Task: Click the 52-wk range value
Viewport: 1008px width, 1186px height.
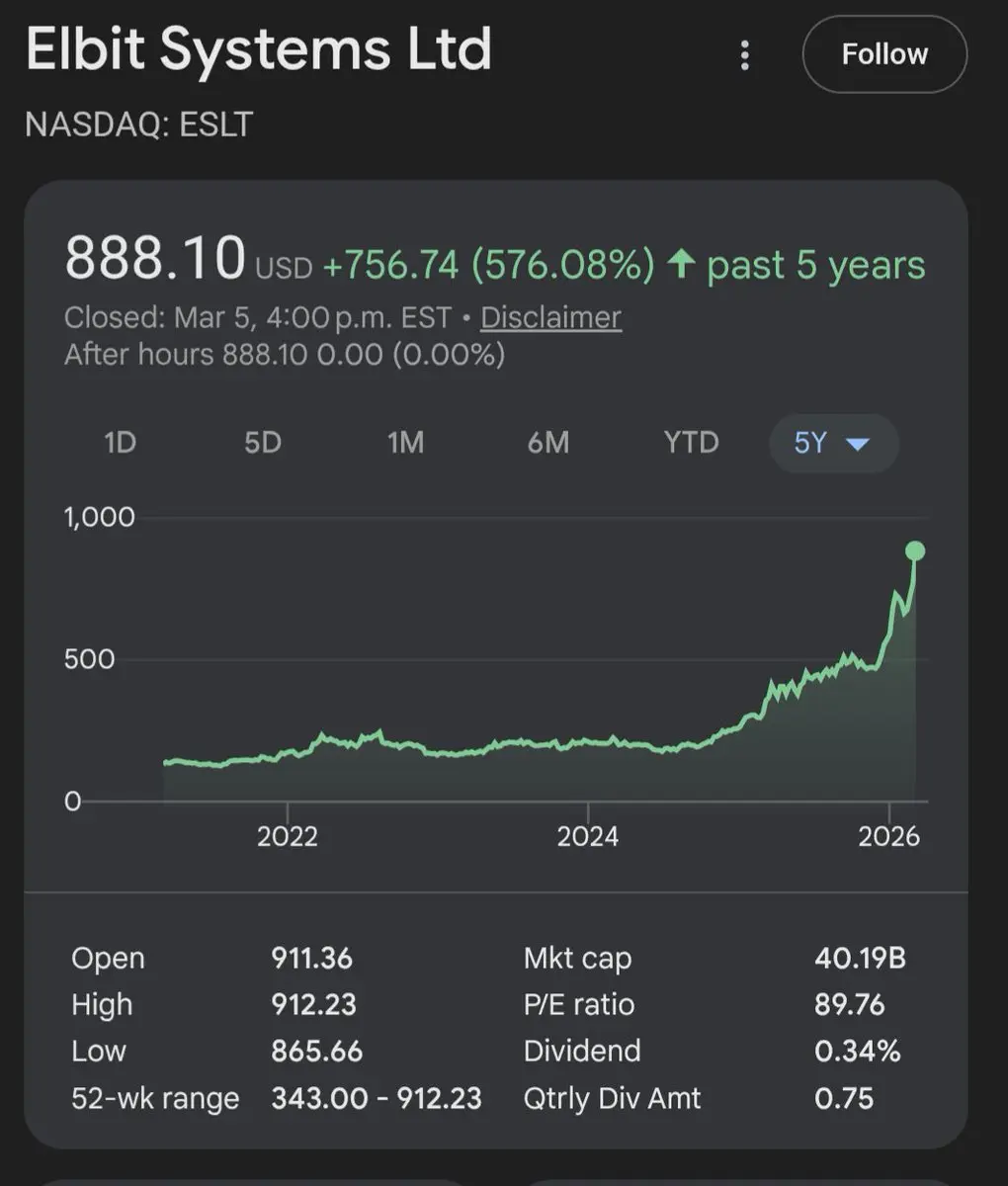Action: [377, 1098]
